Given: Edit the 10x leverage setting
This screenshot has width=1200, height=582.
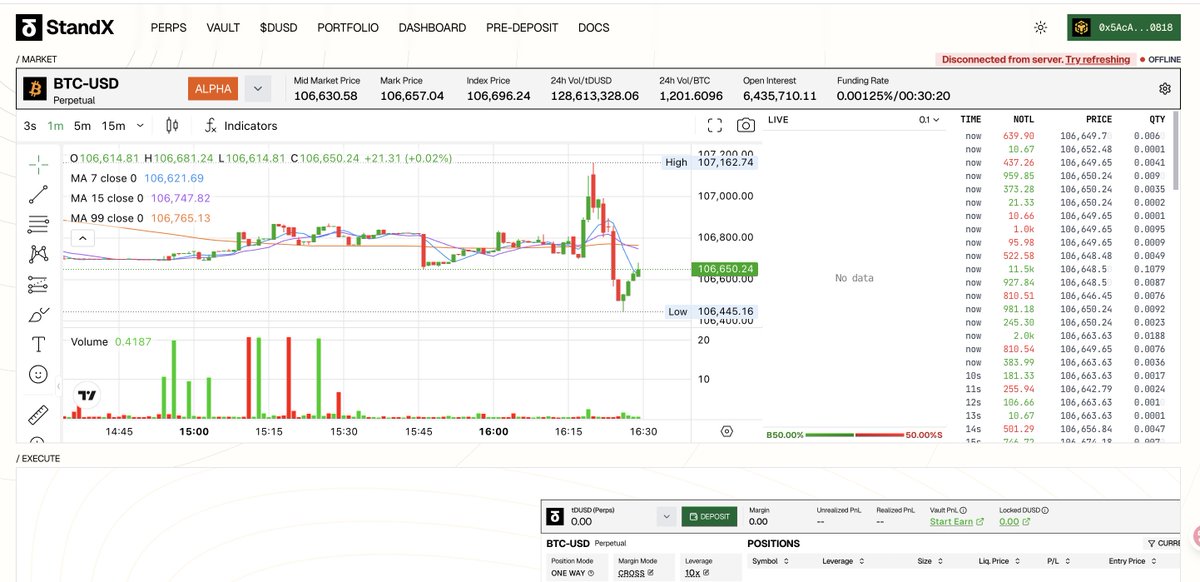Looking at the screenshot, I should (696, 574).
